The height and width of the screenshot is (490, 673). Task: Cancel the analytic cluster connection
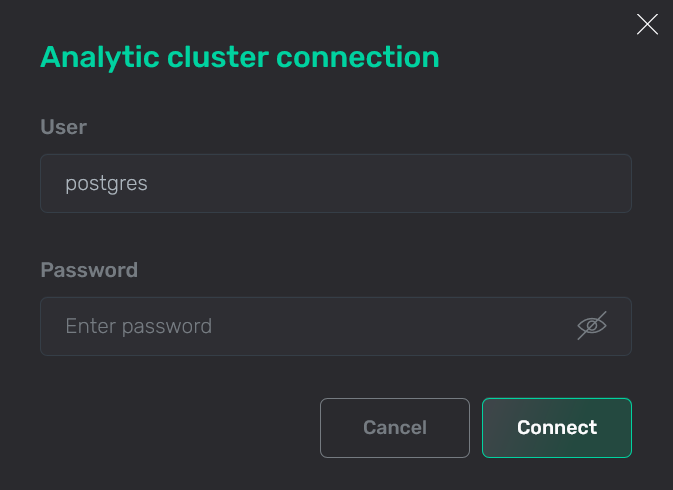(395, 428)
